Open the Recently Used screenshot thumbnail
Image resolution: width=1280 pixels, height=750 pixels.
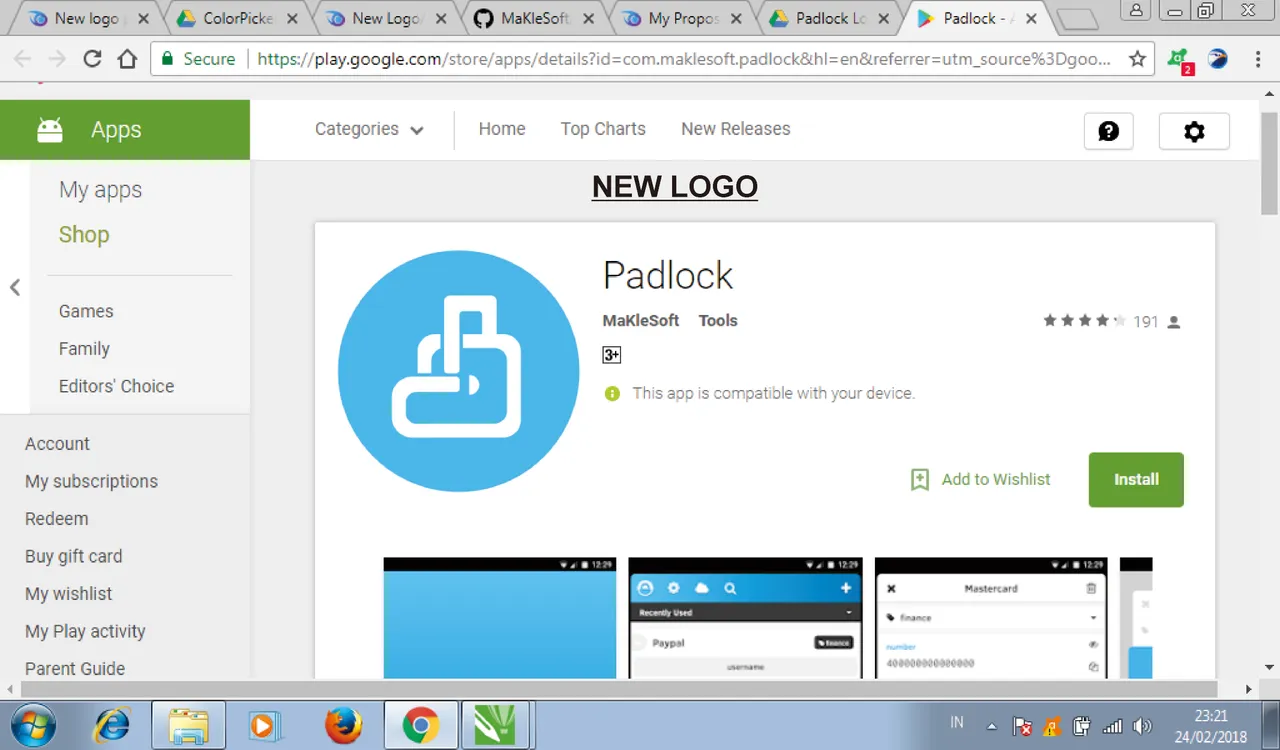[745, 618]
